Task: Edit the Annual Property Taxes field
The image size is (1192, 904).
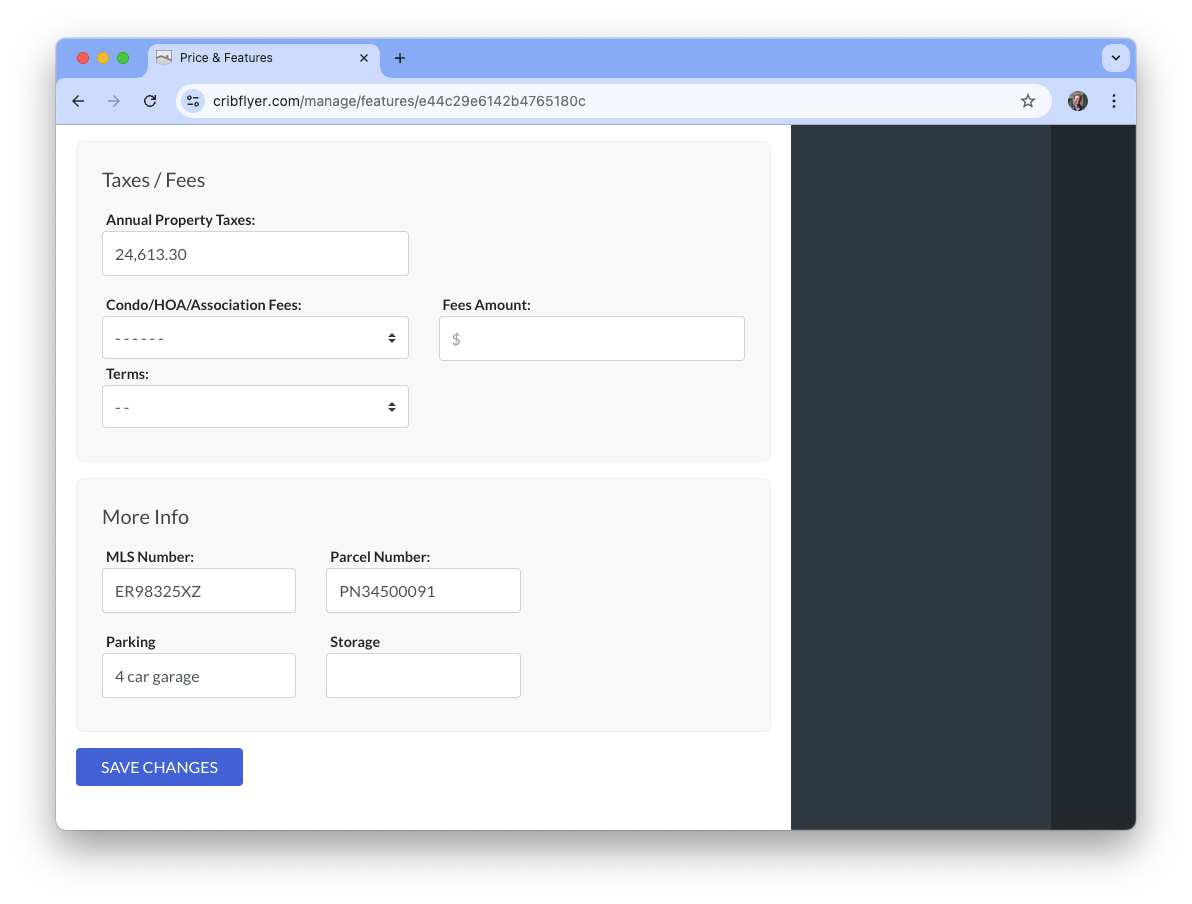Action: [x=255, y=254]
